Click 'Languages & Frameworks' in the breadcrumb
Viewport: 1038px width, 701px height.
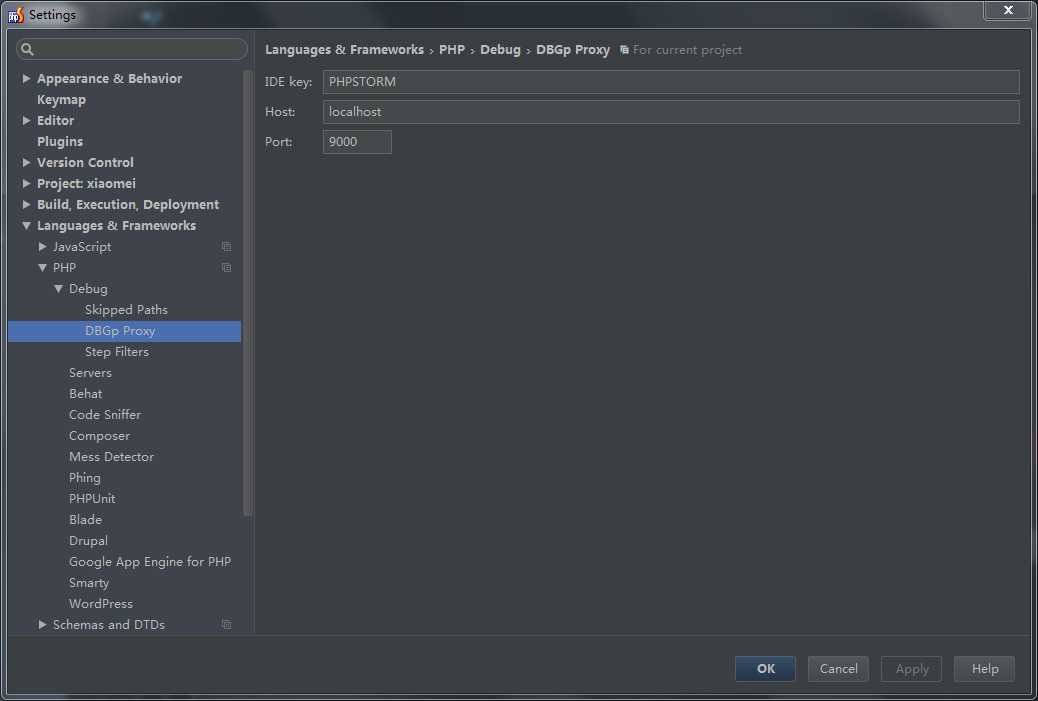point(344,50)
